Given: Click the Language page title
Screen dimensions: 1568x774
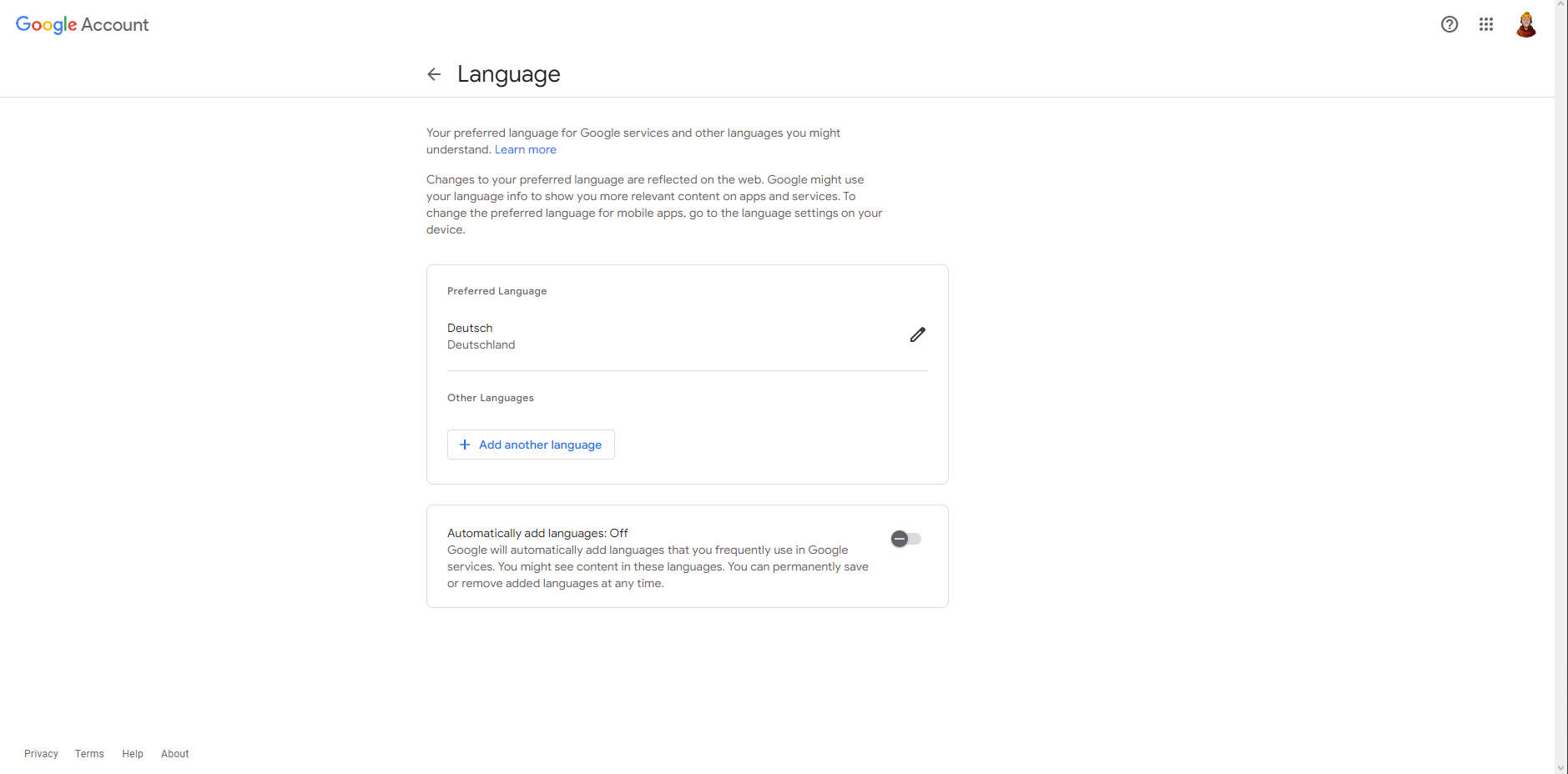Looking at the screenshot, I should tap(508, 74).
